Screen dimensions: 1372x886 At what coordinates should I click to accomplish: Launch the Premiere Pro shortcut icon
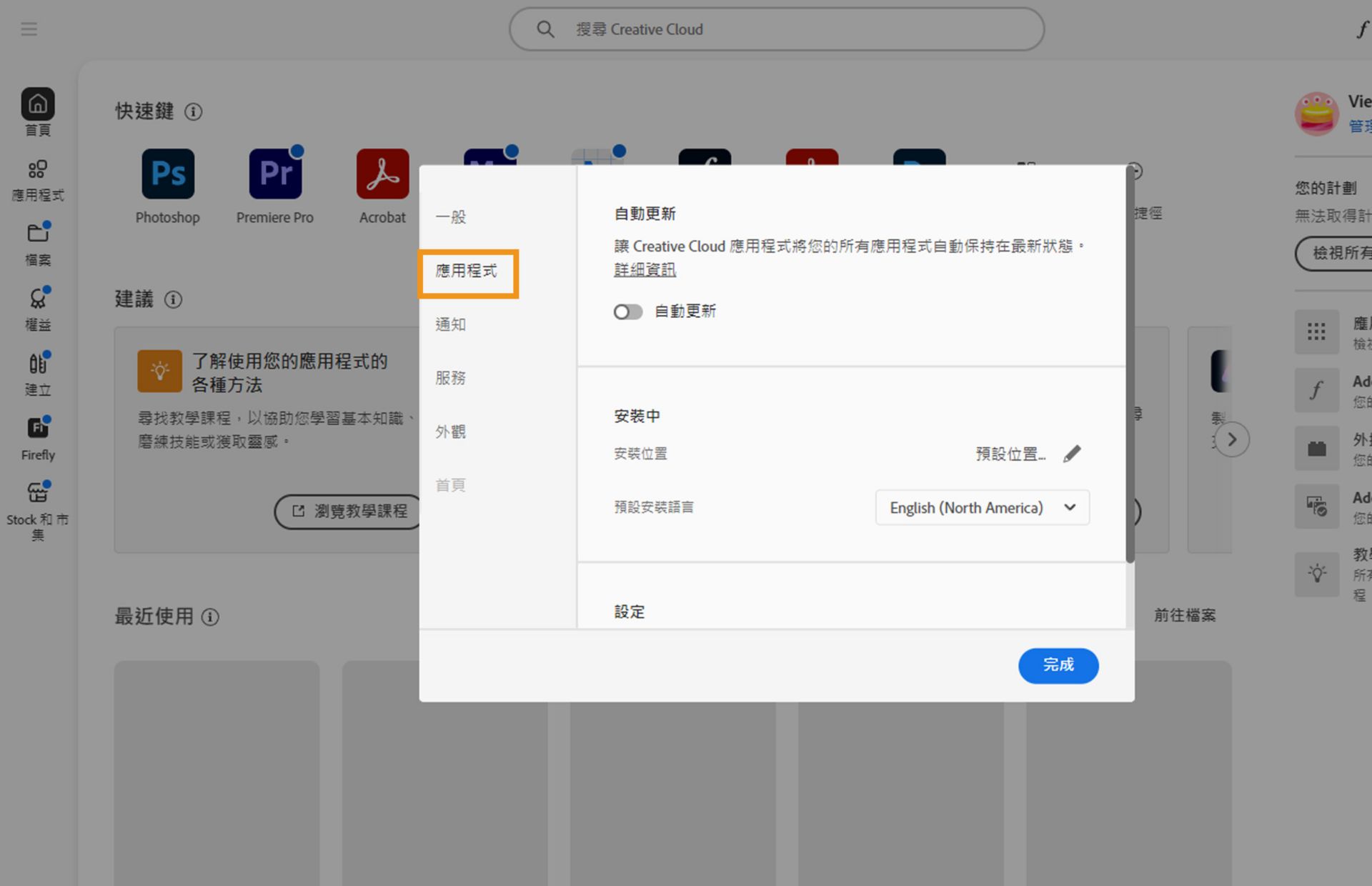click(x=275, y=174)
